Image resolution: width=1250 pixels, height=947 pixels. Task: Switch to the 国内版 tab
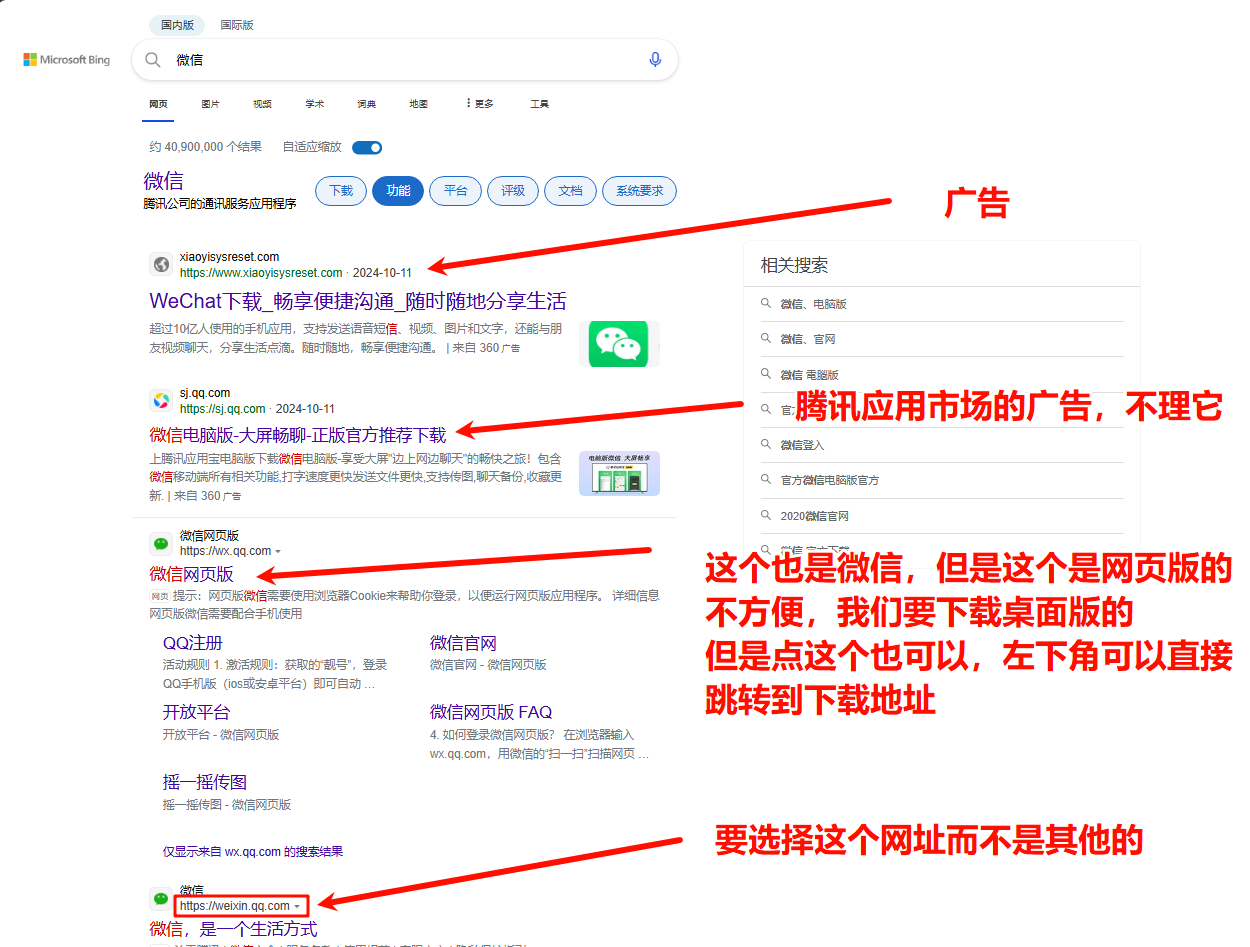(177, 25)
